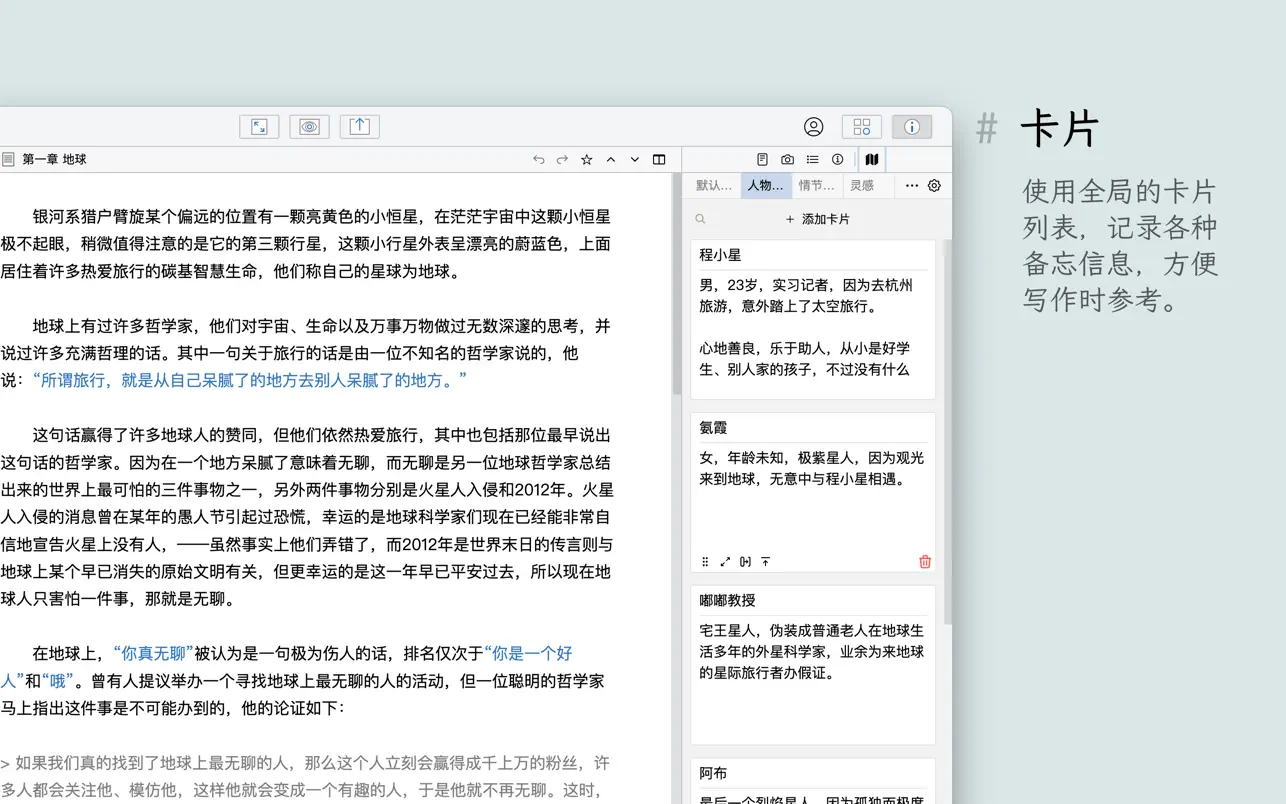Move the 氦霞 card to top
The height and width of the screenshot is (804, 1286).
tap(766, 562)
